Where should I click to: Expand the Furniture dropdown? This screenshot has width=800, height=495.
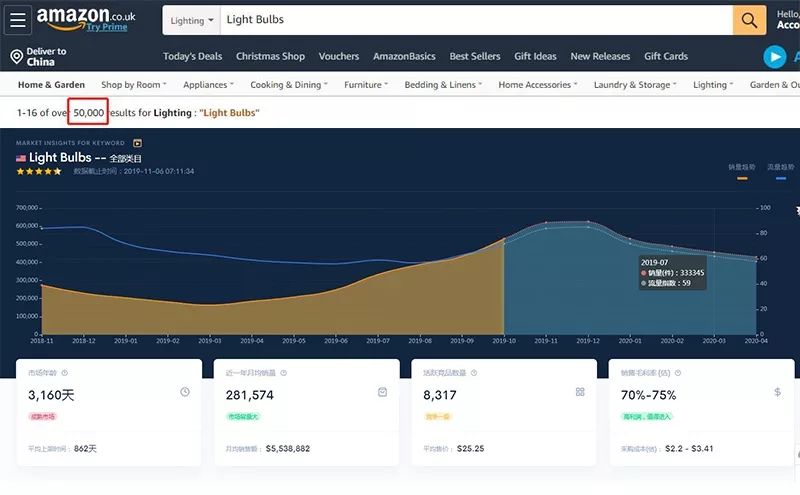point(366,85)
